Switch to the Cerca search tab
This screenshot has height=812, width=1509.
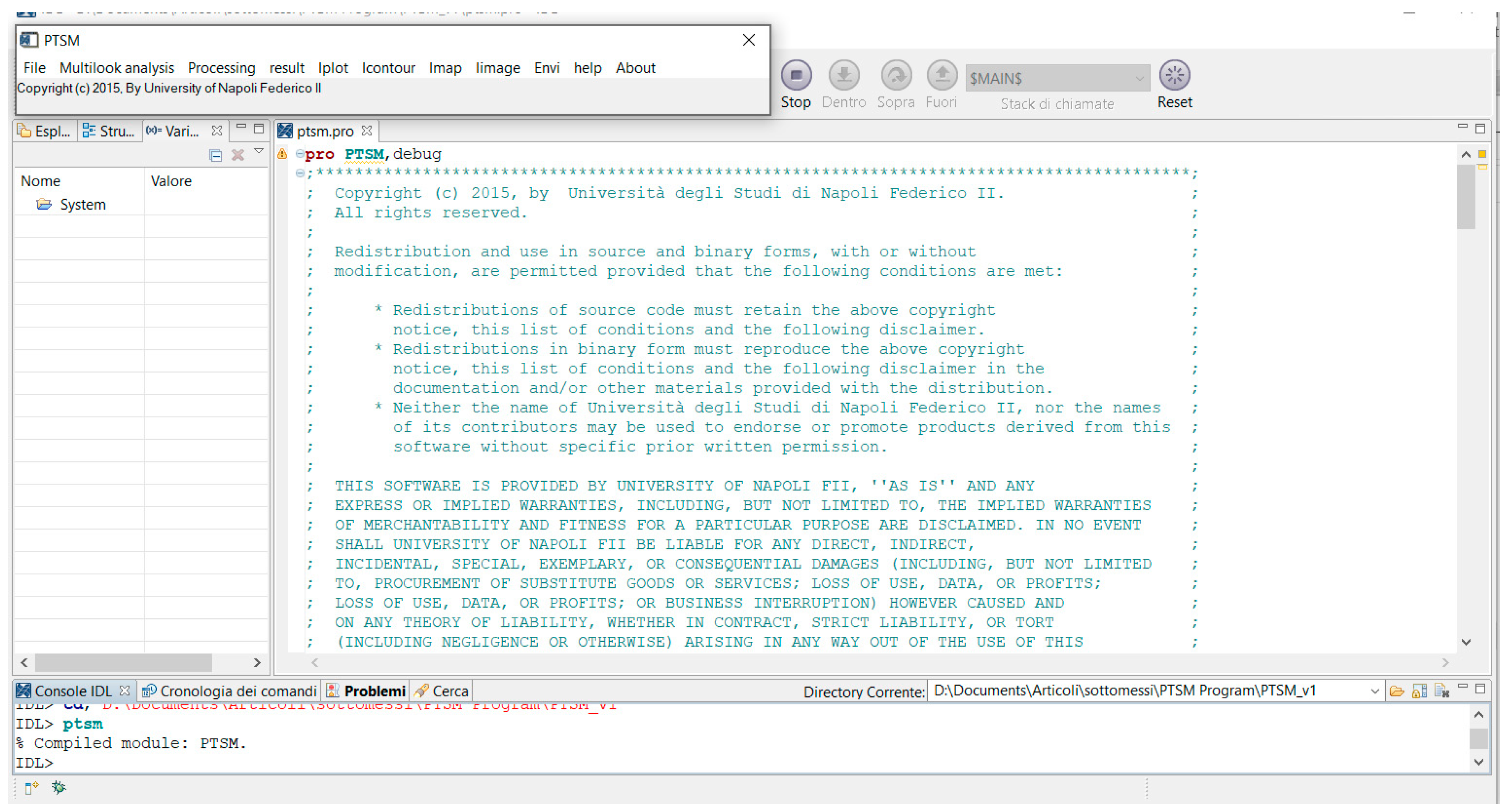440,691
